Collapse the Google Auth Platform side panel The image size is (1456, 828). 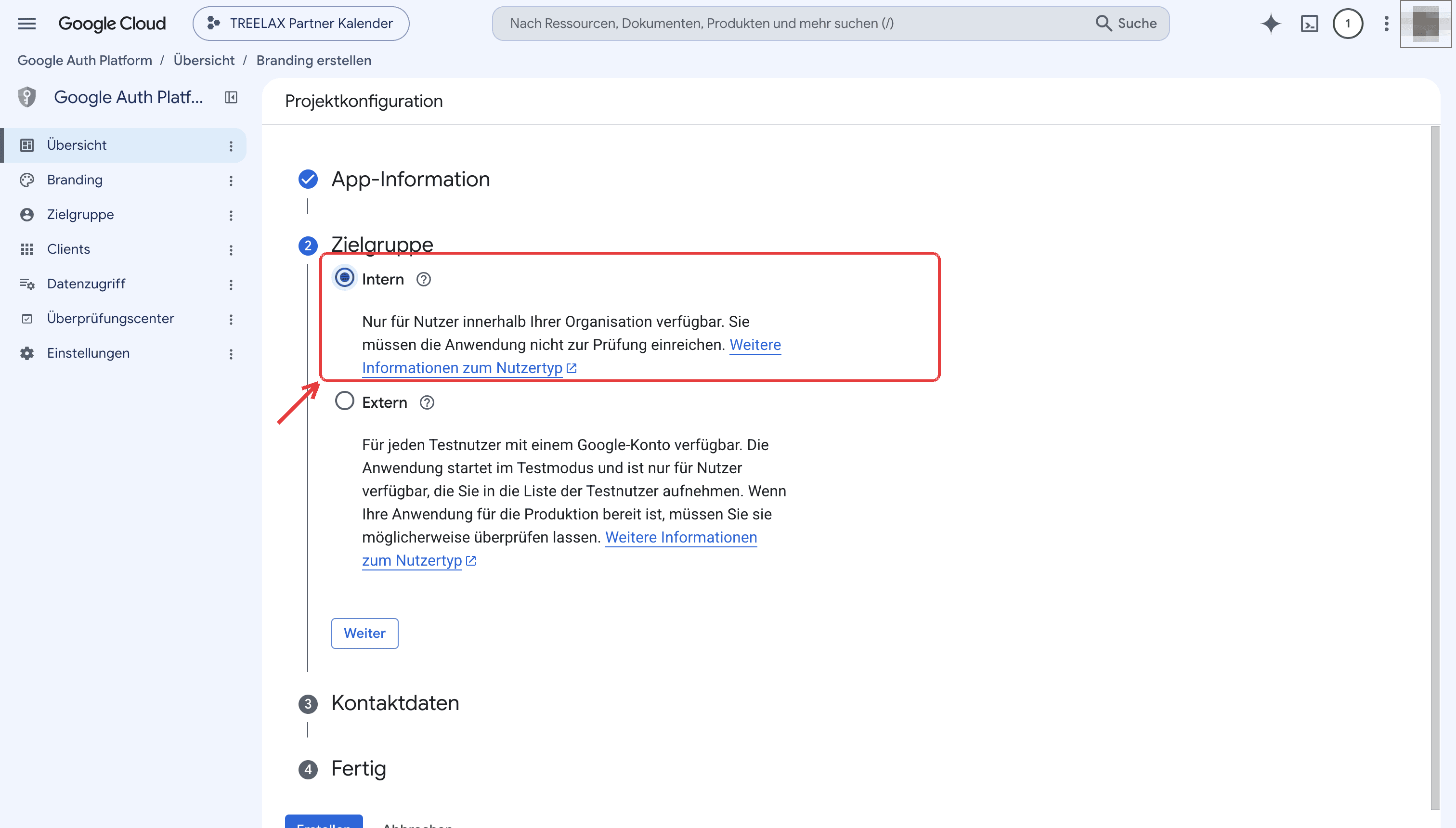pos(231,97)
